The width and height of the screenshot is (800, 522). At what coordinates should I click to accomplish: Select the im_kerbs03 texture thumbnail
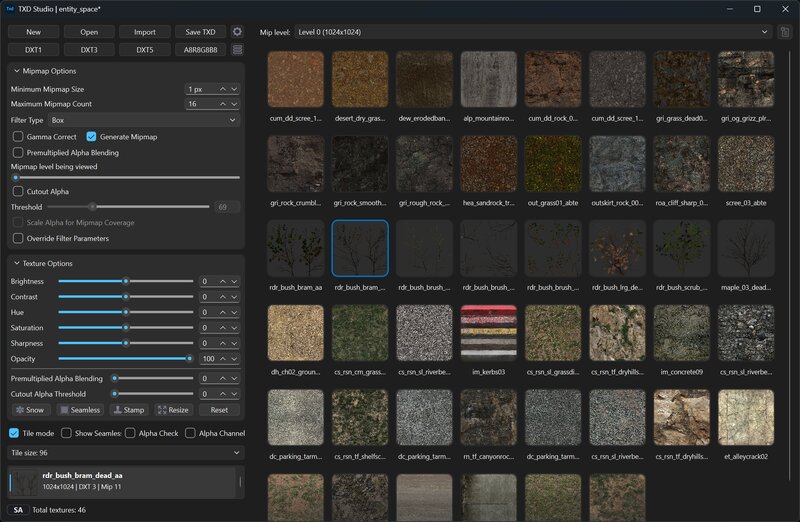point(488,333)
